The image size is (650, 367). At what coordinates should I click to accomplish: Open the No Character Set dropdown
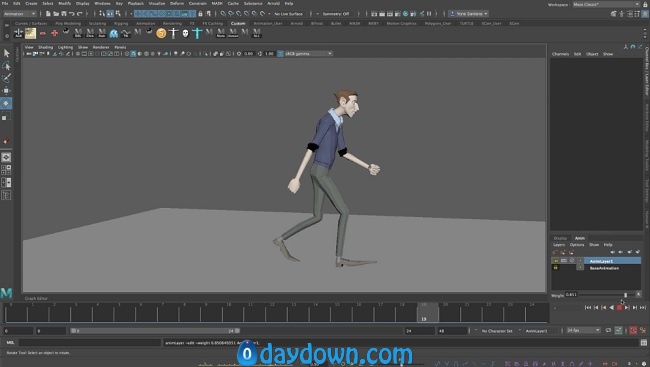(497, 331)
